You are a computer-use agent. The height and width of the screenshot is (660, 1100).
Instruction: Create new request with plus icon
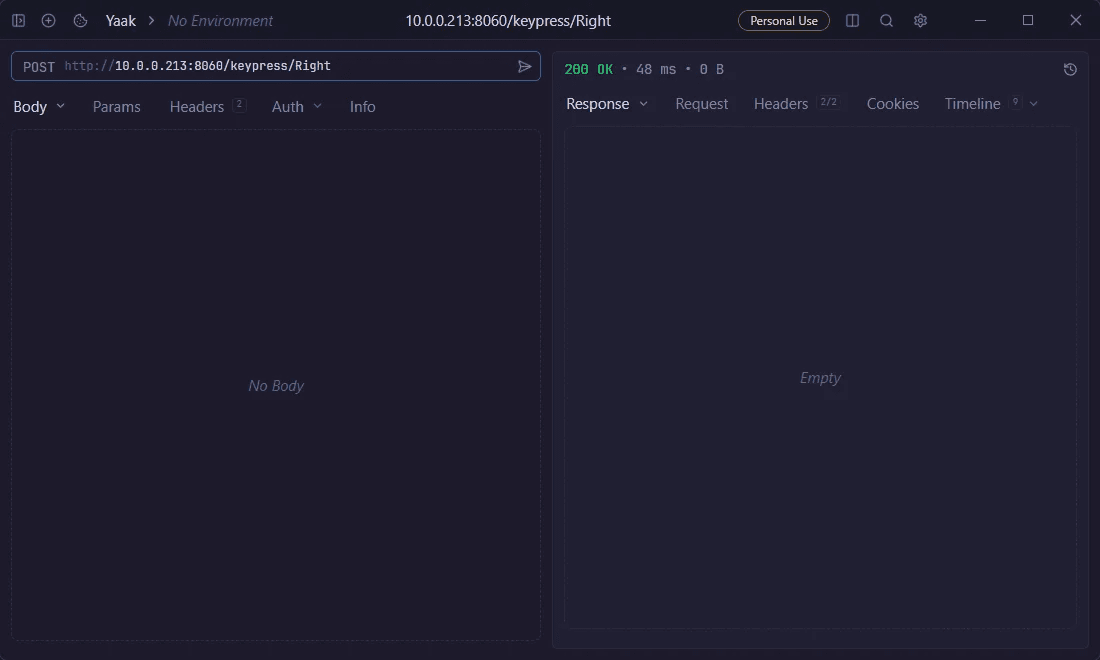point(48,20)
